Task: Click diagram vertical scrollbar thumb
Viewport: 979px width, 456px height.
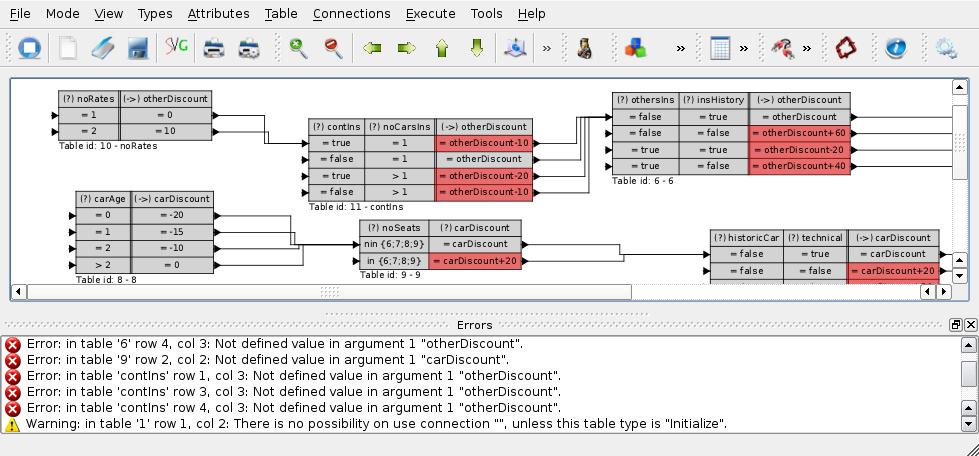Action: point(959,142)
